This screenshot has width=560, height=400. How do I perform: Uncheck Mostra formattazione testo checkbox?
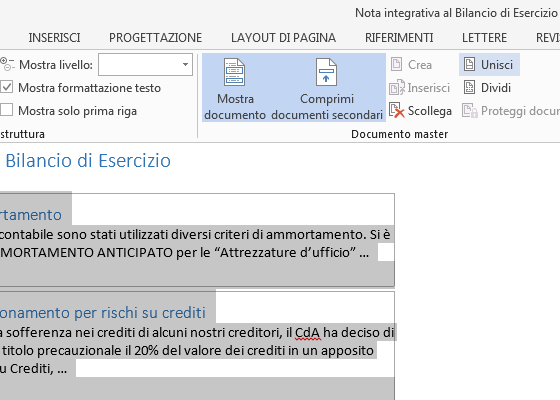[6, 88]
